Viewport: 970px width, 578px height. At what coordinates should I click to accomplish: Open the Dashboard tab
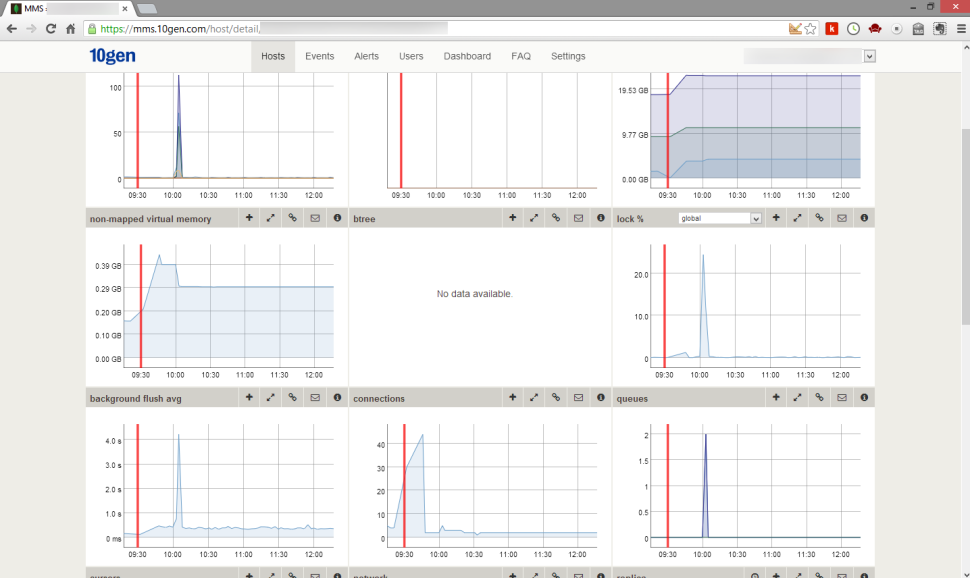click(467, 56)
